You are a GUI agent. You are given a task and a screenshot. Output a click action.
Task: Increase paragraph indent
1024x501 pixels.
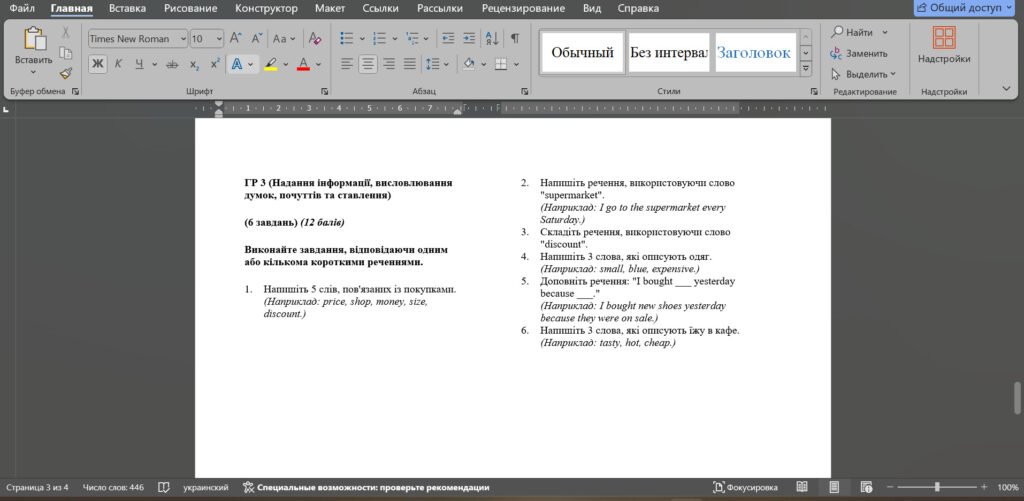(469, 39)
